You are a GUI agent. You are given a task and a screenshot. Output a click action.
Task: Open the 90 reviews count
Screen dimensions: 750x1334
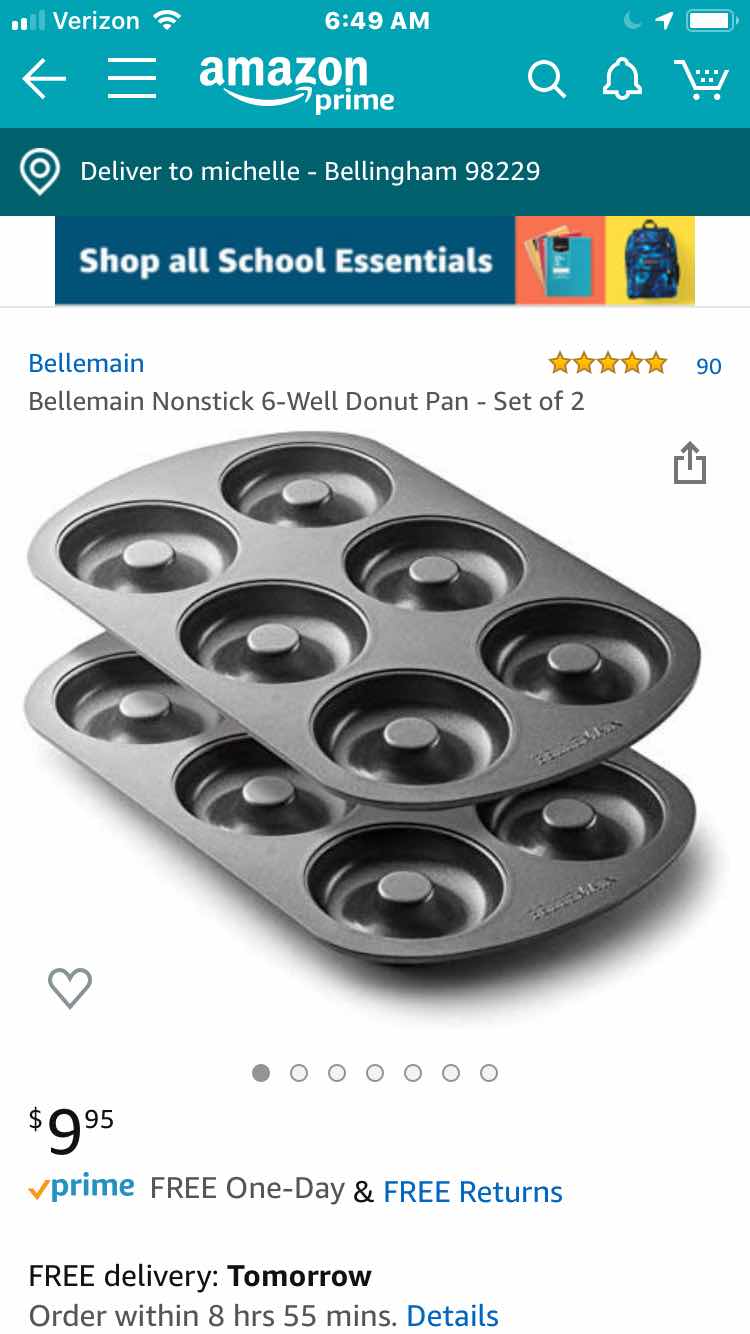pos(709,366)
